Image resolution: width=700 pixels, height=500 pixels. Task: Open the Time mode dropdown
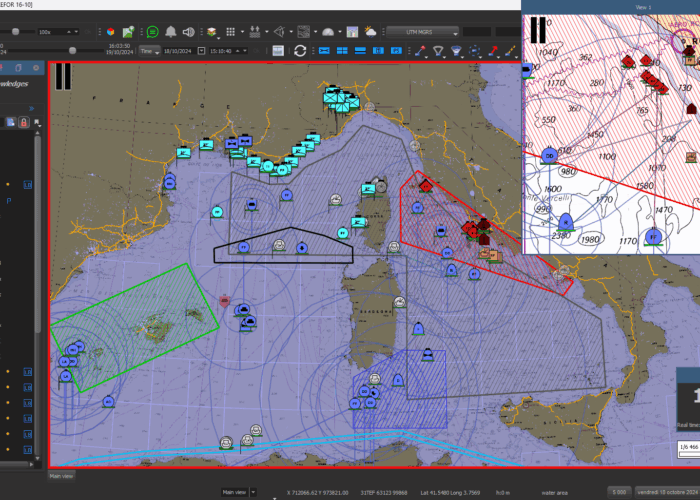pos(149,51)
